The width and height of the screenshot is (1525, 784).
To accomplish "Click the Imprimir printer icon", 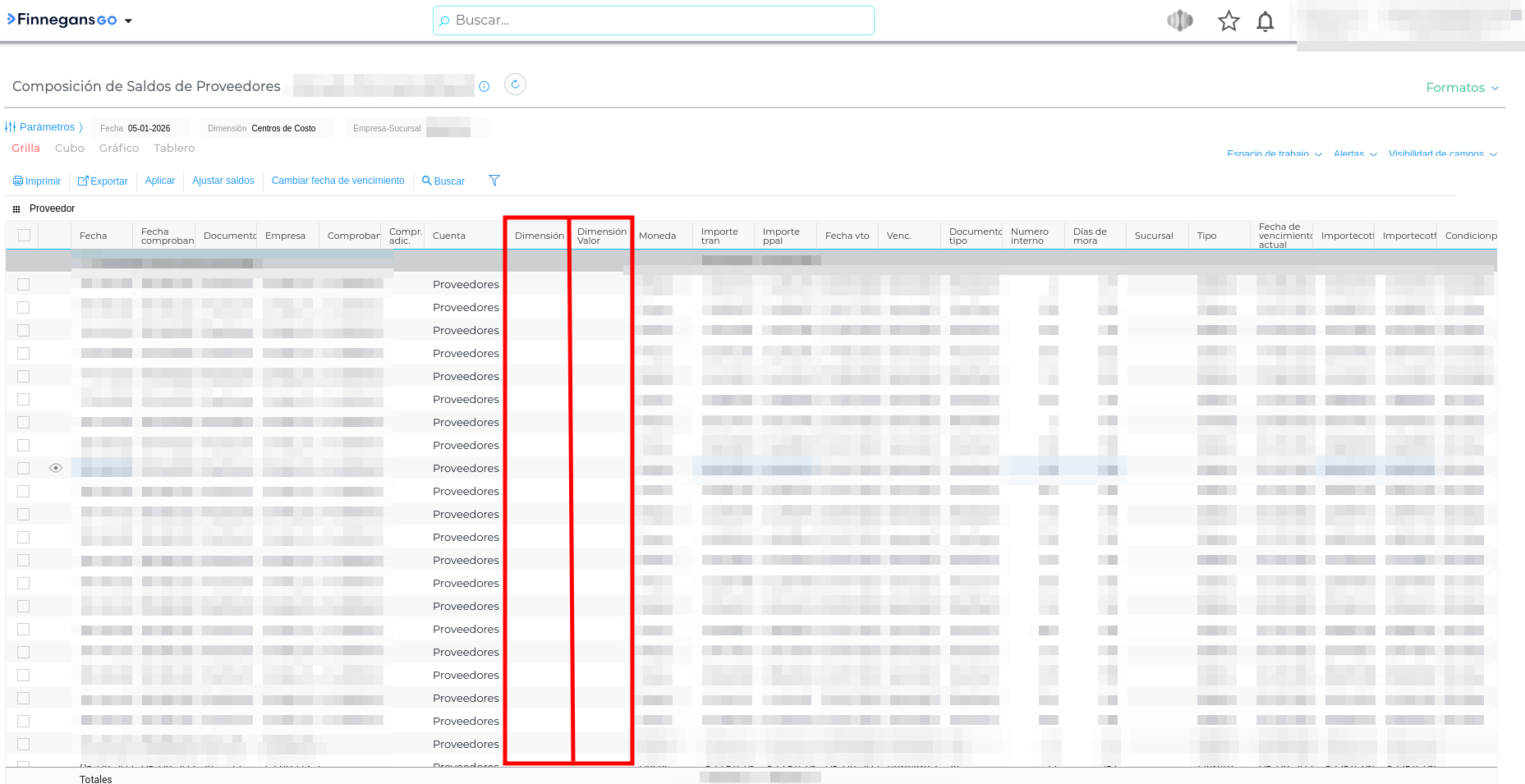I will point(18,181).
